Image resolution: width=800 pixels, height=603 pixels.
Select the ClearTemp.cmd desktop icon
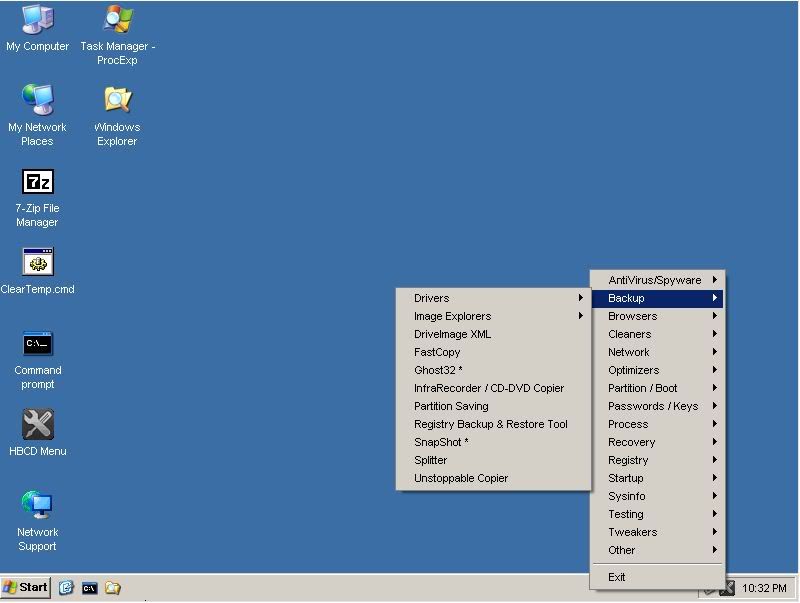37,271
